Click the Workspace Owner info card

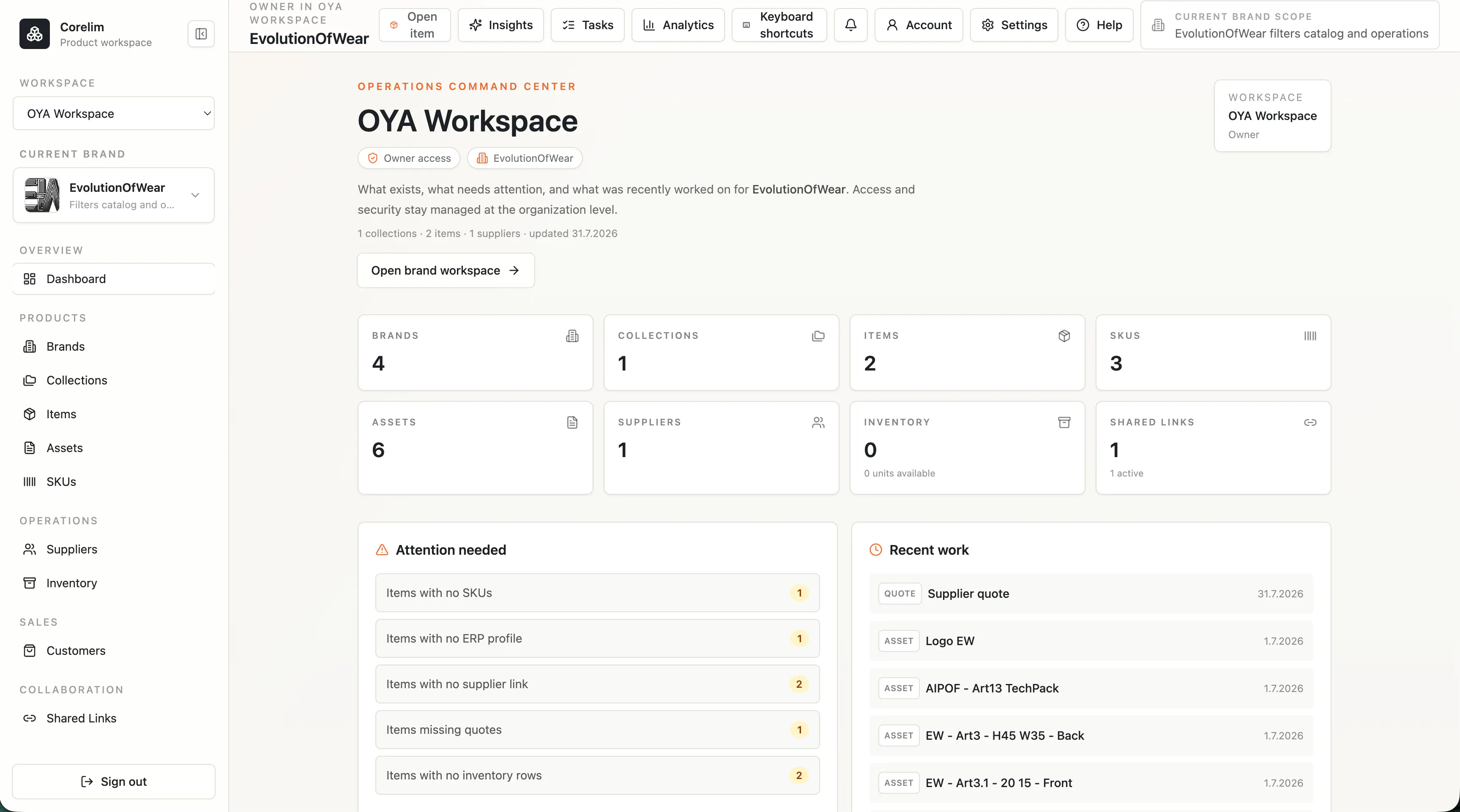point(1272,116)
